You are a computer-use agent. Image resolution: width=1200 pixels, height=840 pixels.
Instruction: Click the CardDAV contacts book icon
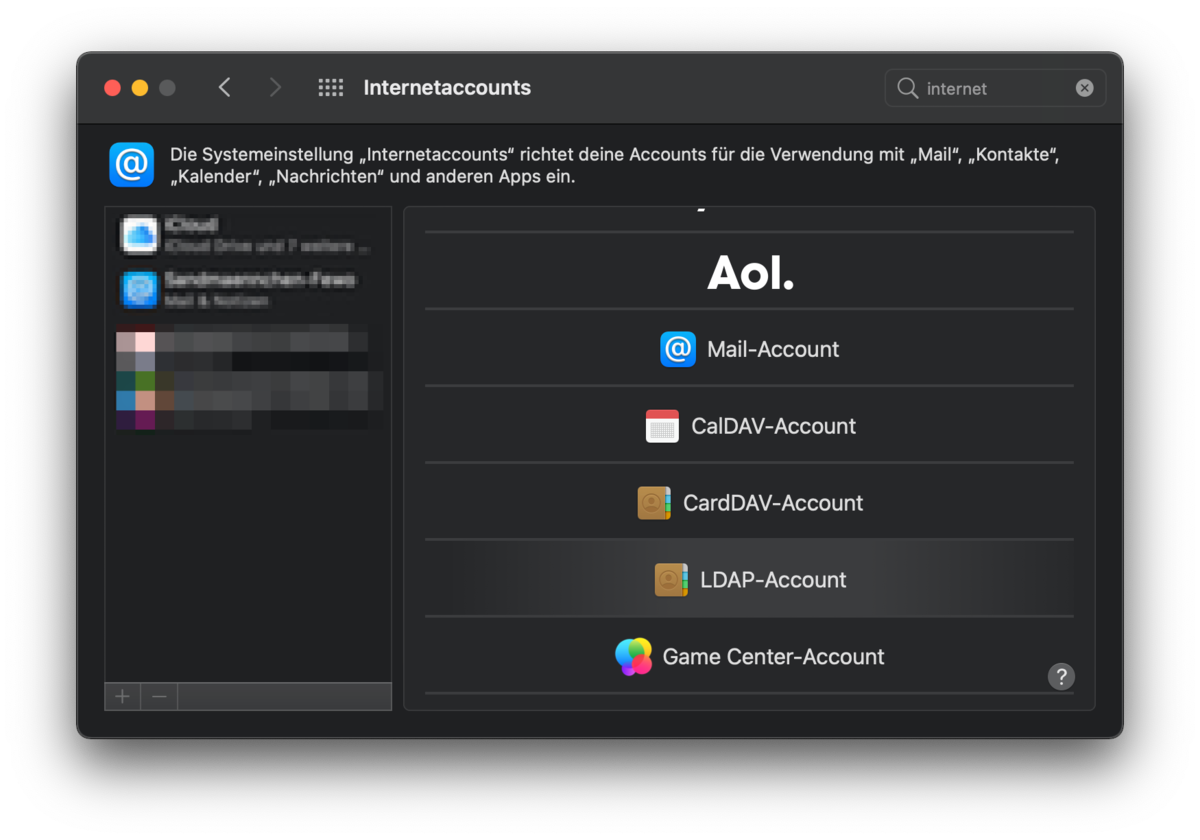click(654, 503)
